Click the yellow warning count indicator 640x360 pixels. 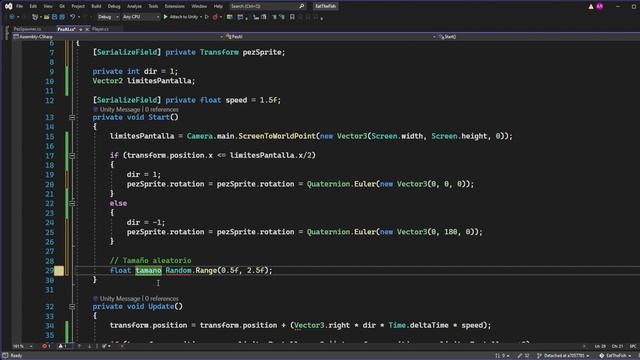62,347
